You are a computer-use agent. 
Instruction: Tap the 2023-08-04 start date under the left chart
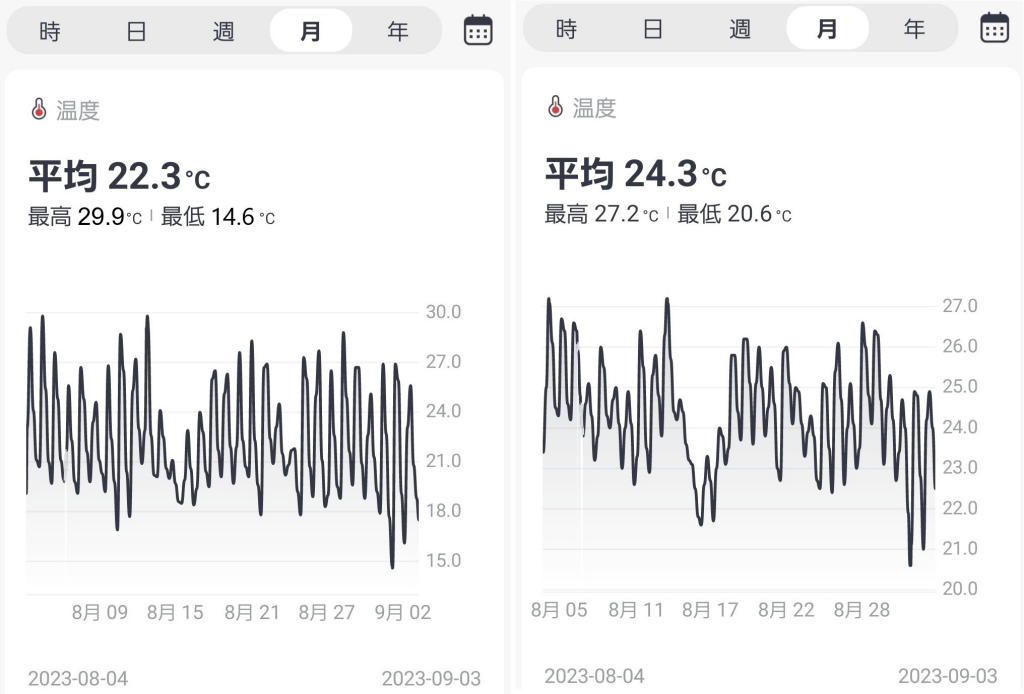click(78, 679)
